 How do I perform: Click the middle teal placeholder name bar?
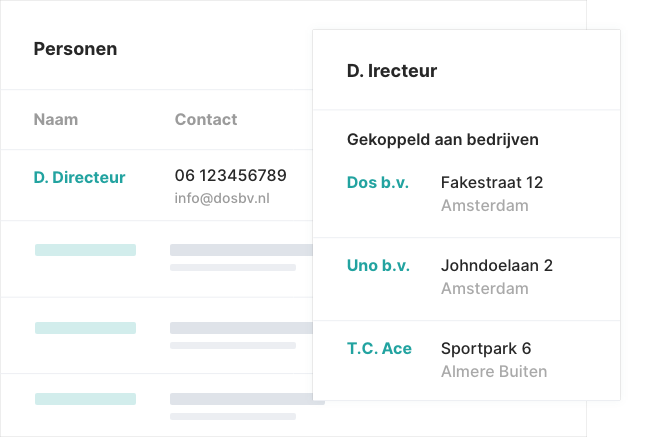[x=85, y=328]
